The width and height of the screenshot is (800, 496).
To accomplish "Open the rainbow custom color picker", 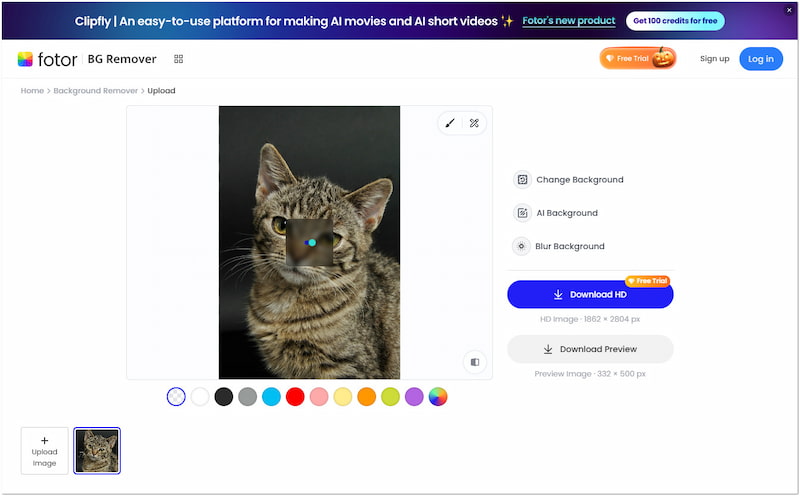I will click(438, 397).
